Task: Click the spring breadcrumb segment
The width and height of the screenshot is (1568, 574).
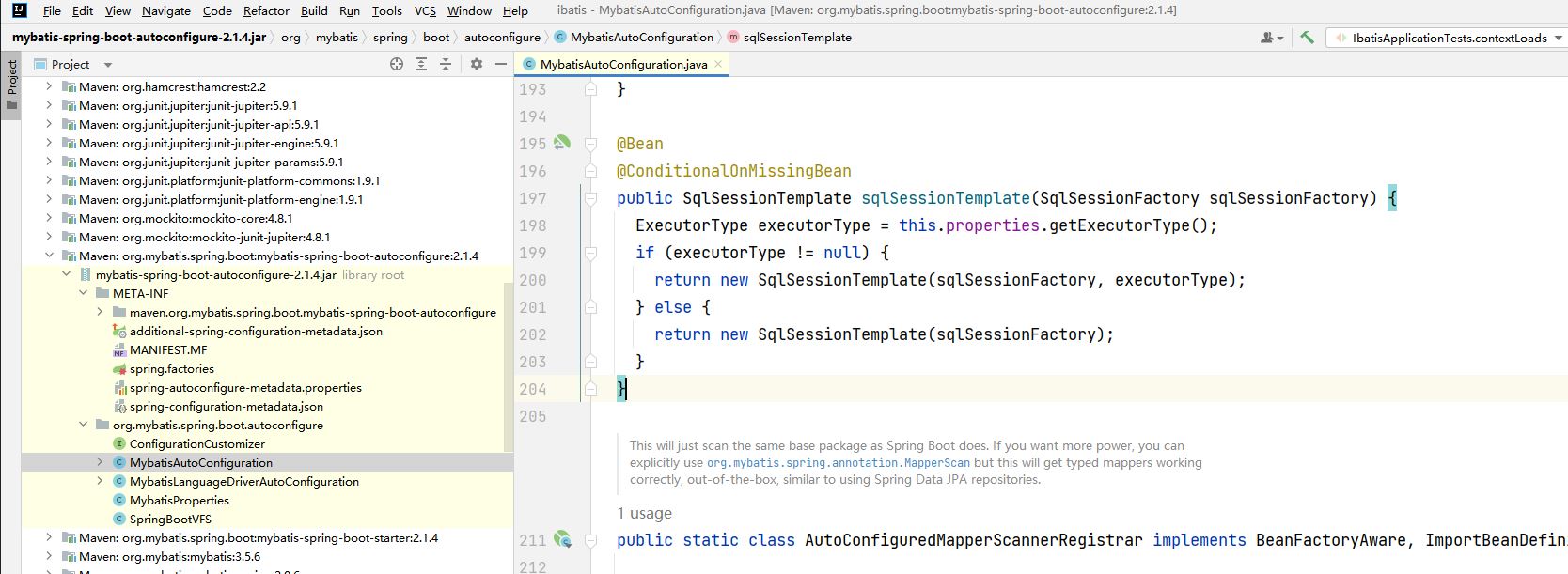Action: point(390,38)
